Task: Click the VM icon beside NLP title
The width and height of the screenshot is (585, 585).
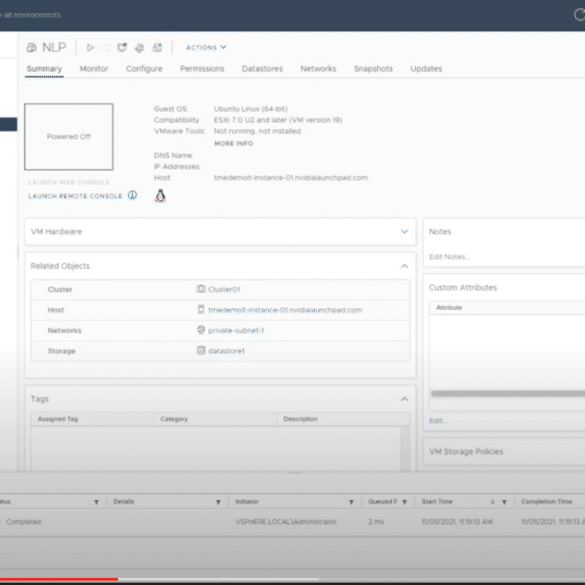Action: tap(32, 47)
